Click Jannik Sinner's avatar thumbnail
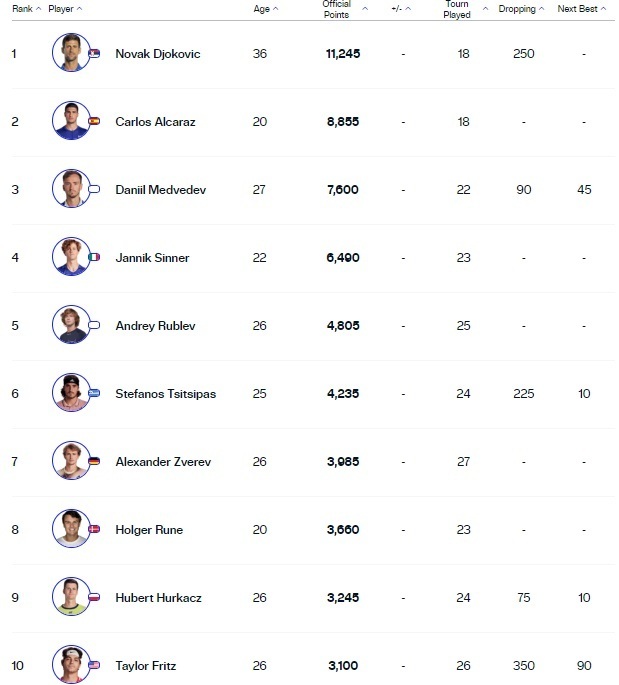 pyautogui.click(x=70, y=257)
